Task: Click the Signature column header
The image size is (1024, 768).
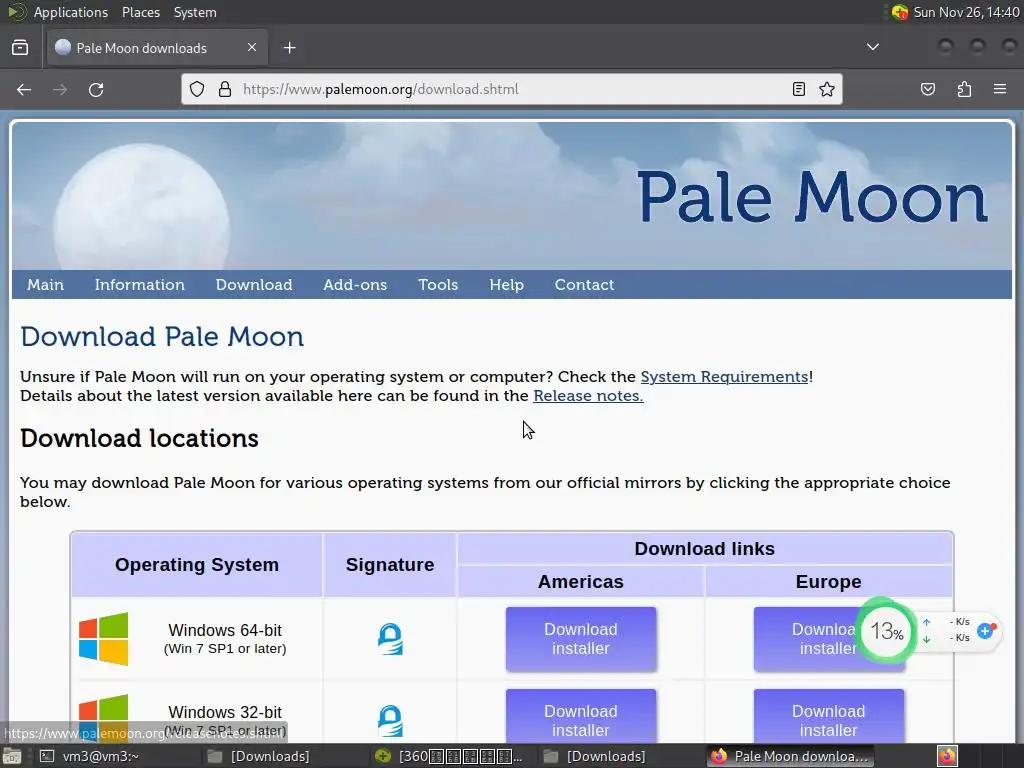Action: point(390,565)
